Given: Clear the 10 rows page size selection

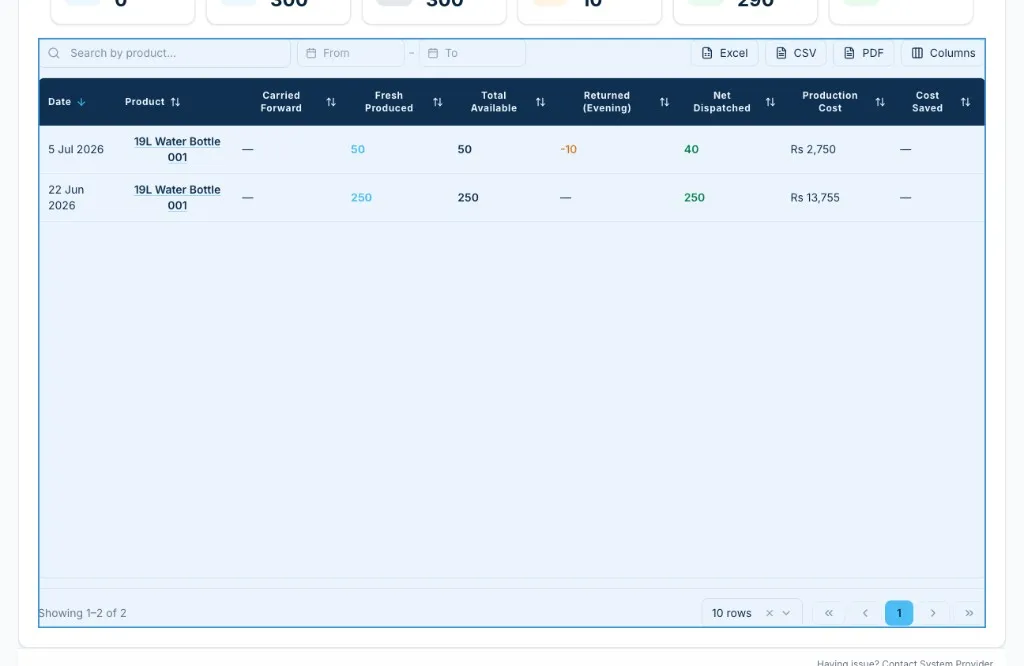Looking at the screenshot, I should 769,613.
